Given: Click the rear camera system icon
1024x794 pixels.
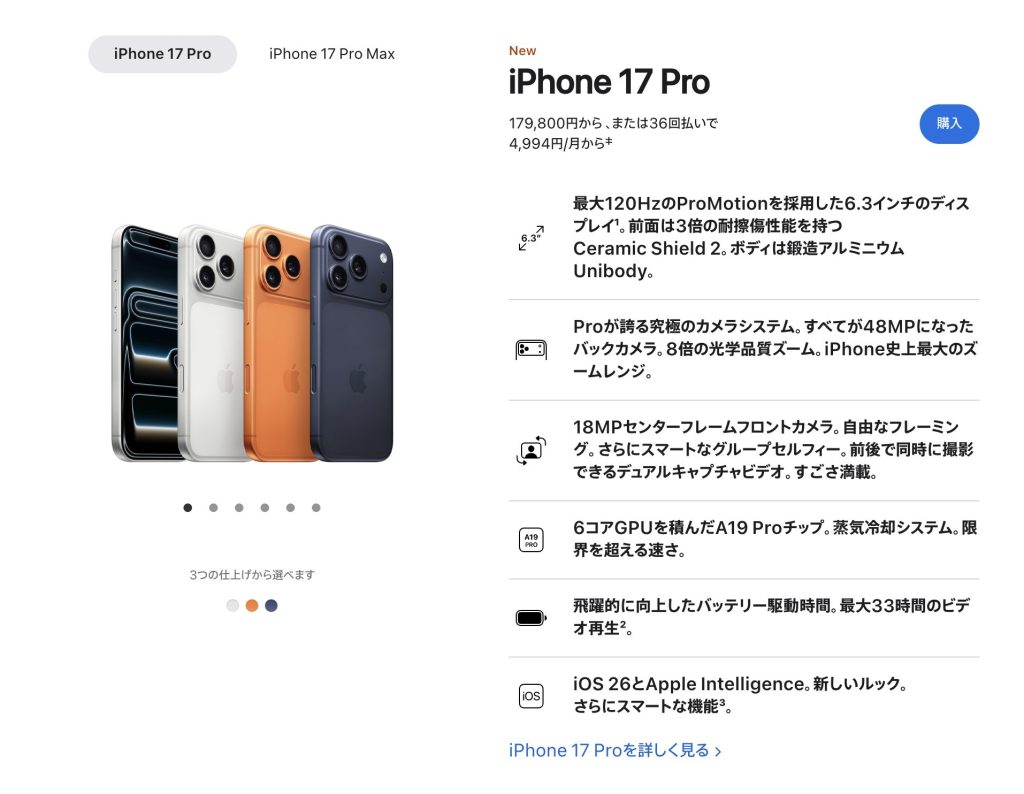Looking at the screenshot, I should [531, 349].
